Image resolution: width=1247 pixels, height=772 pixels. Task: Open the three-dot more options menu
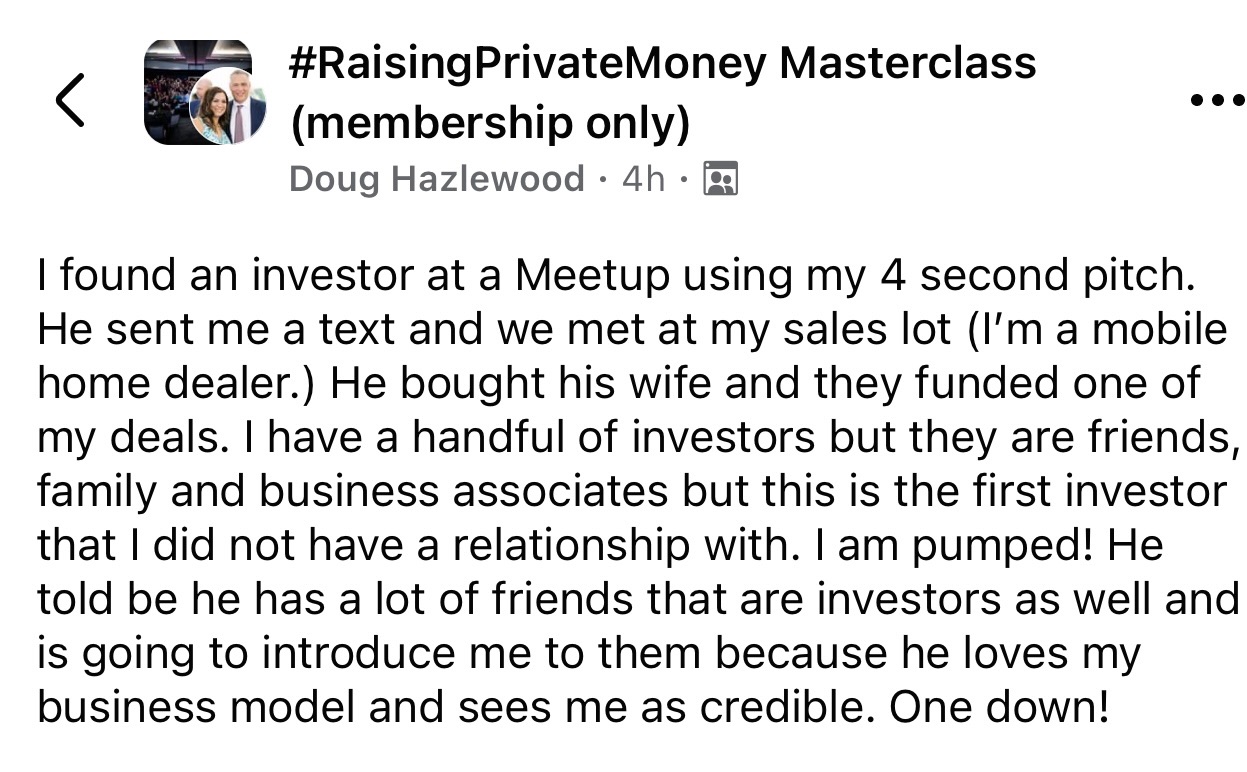click(1216, 101)
